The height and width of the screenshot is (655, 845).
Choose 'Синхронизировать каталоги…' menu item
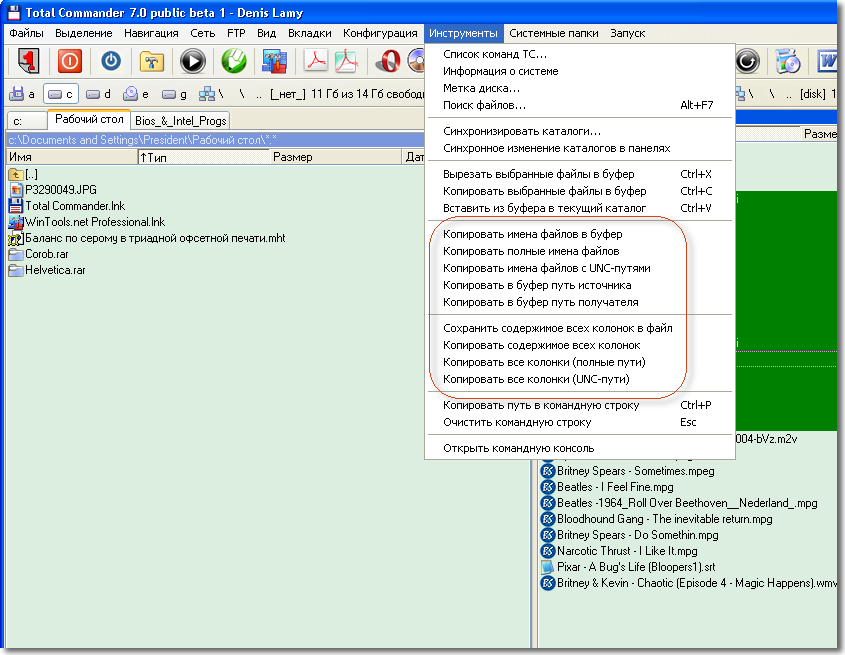point(580,131)
